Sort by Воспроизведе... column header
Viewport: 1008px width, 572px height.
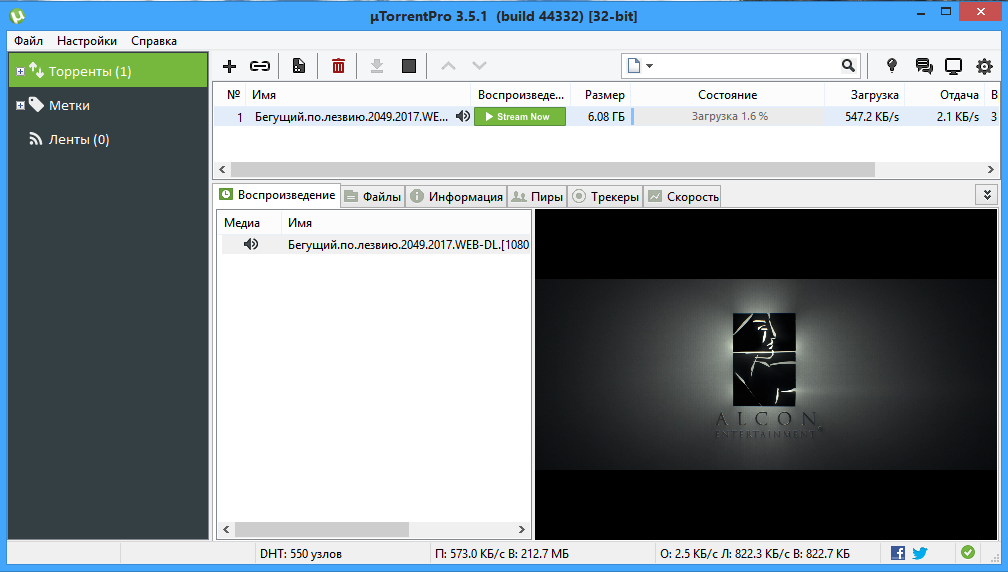(521, 94)
